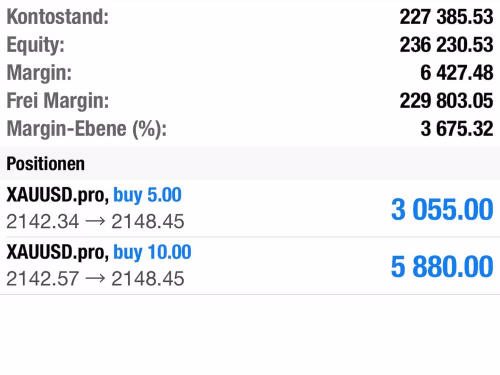This screenshot has height=375, width=500.
Task: Select the Frei Margin value 229 803.05
Action: click(446, 101)
